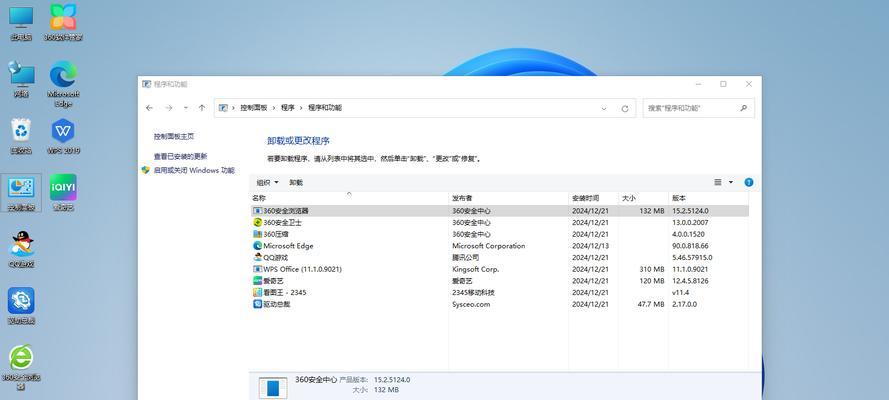
Task: Sort by the 大小 column header
Action: tap(643, 198)
